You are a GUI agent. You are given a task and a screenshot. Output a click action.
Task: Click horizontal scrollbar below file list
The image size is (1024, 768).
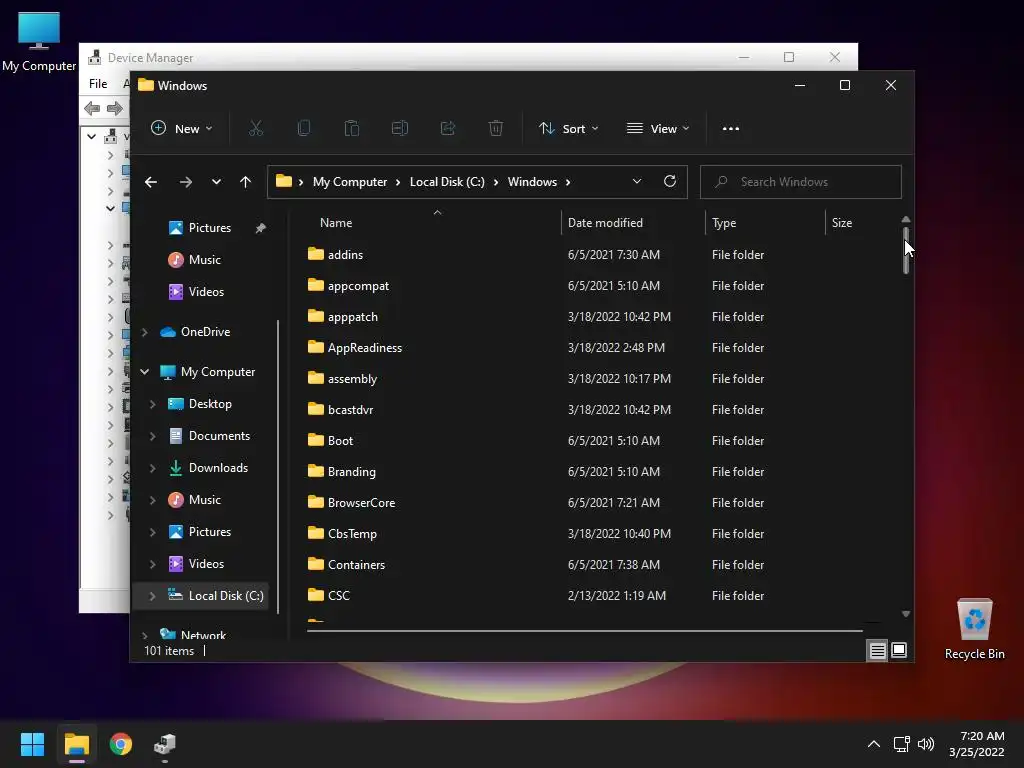pos(584,631)
